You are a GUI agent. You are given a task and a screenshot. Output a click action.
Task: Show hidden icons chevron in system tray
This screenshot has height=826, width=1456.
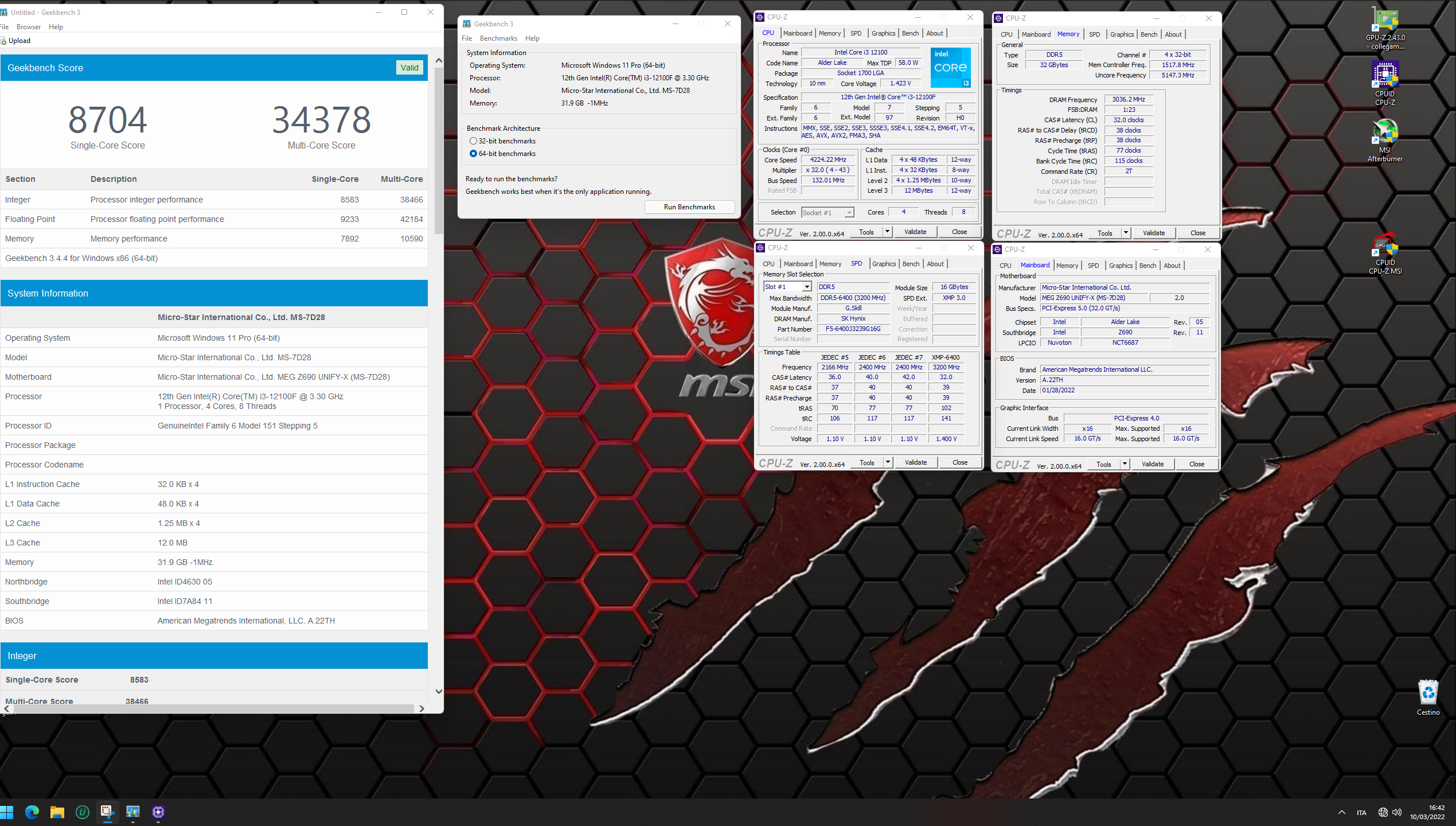[1341, 812]
